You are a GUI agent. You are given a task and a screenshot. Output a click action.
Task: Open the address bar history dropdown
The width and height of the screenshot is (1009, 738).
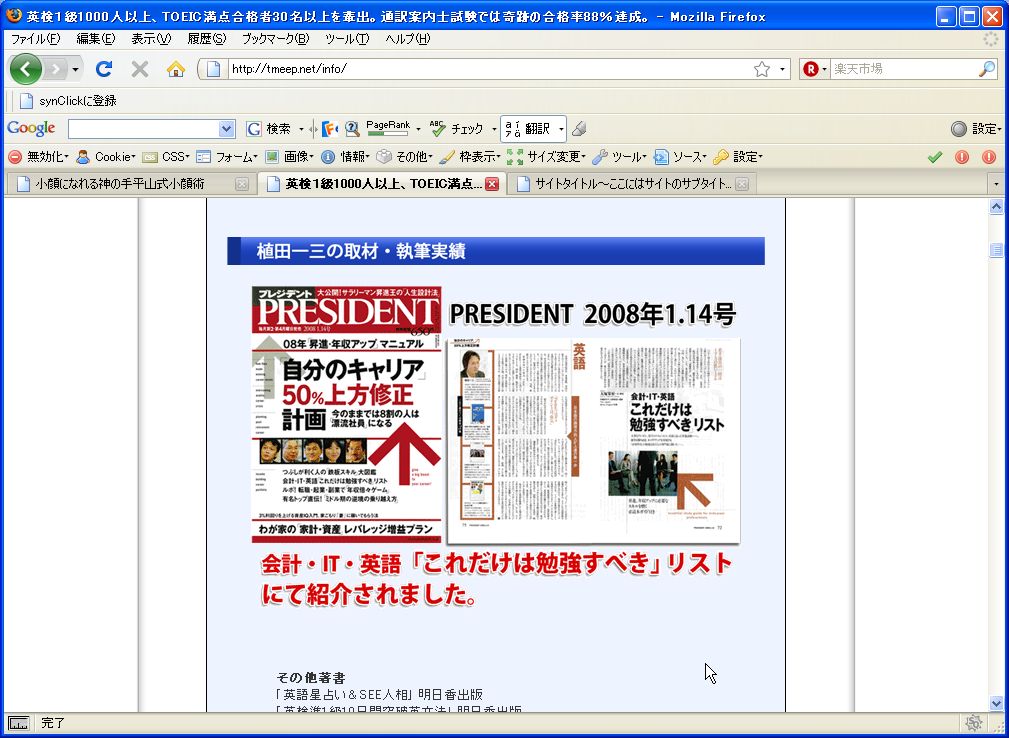point(782,69)
